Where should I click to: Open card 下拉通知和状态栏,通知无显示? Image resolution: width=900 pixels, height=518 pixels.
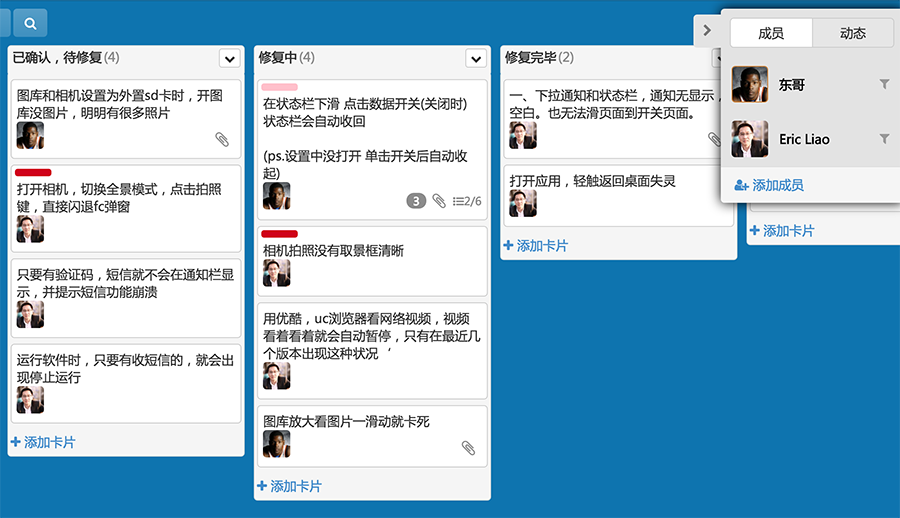click(x=612, y=119)
